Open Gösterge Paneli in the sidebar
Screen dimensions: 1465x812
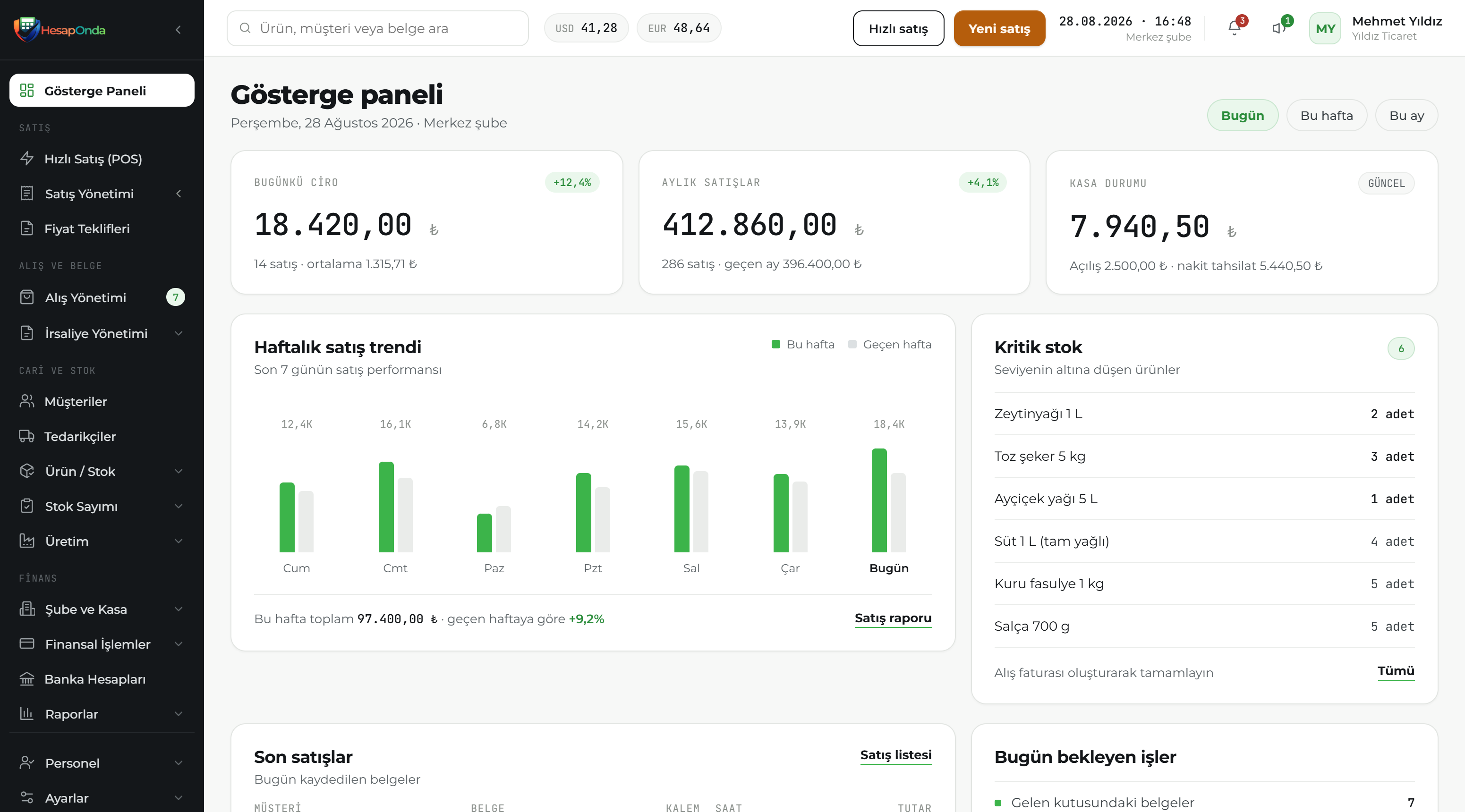[x=102, y=91]
